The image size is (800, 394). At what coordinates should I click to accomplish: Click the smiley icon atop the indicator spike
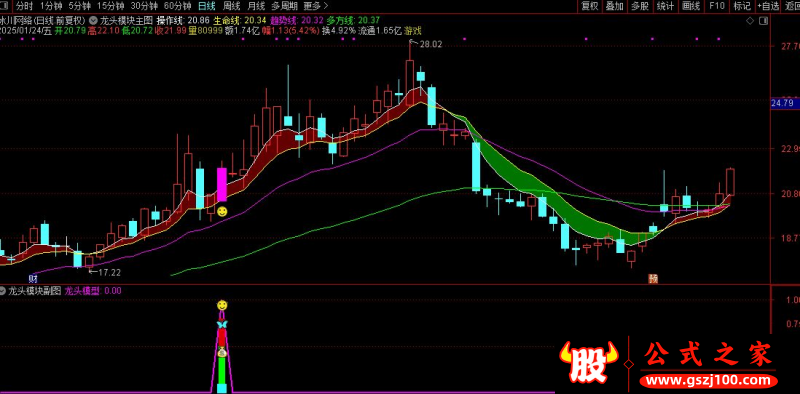tap(222, 305)
